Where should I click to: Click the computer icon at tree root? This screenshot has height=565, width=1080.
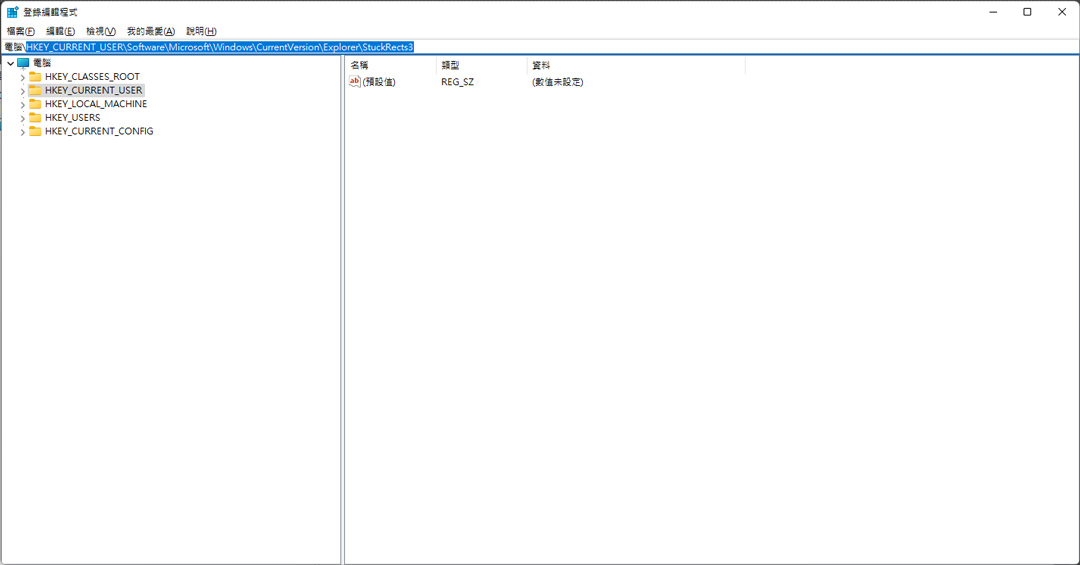click(23, 63)
